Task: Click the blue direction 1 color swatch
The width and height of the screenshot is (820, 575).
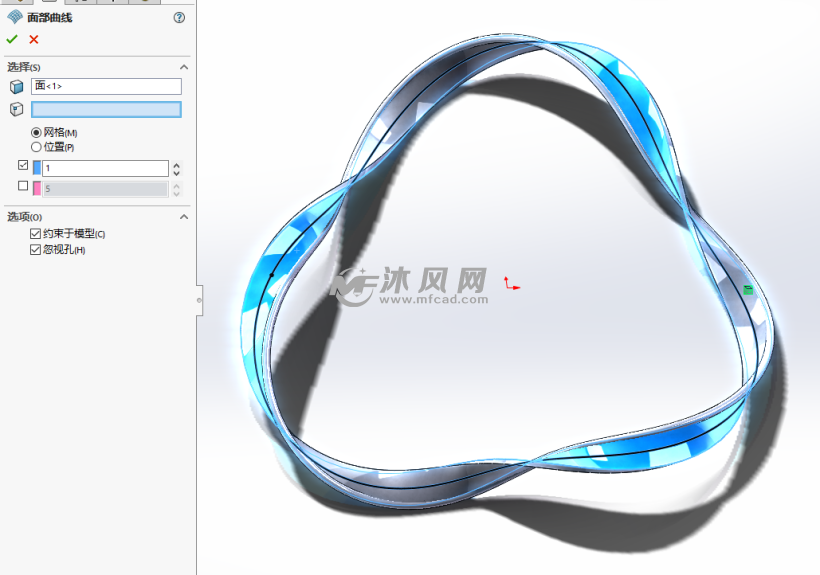Action: pyautogui.click(x=37, y=168)
